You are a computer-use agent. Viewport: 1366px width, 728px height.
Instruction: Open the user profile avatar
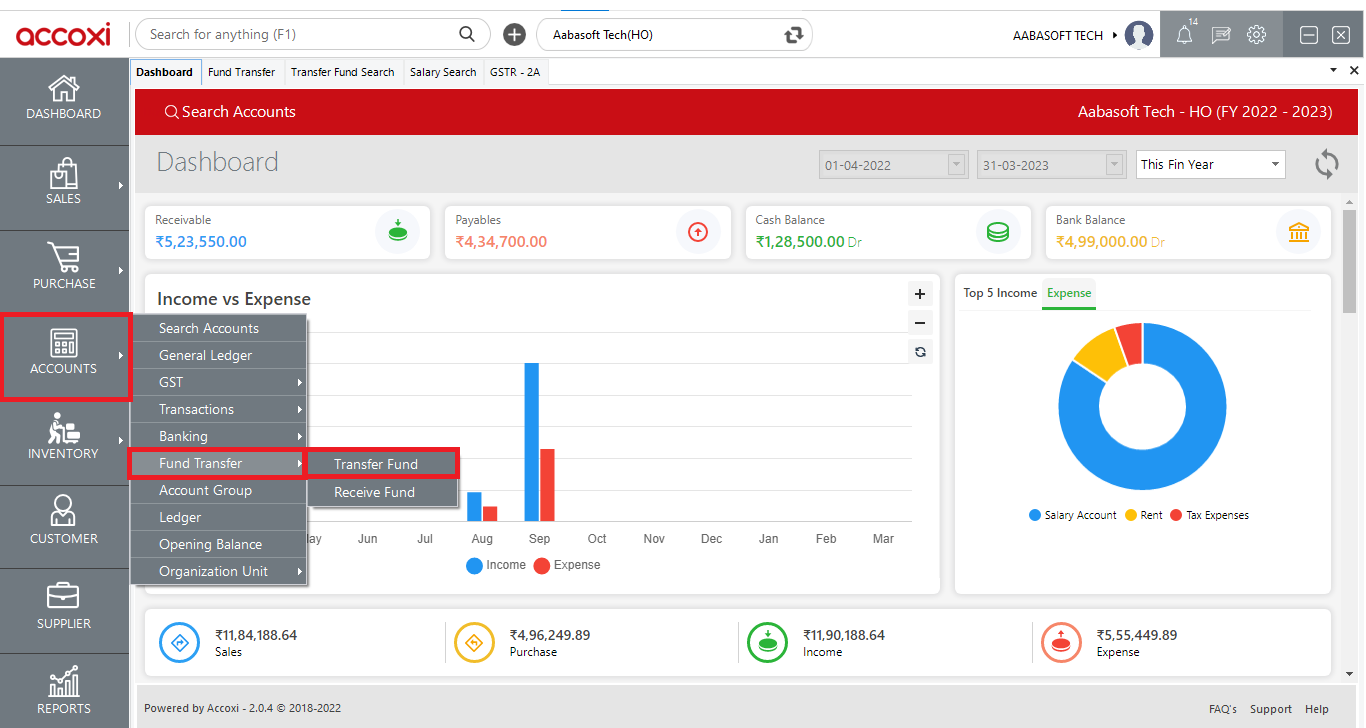[x=1139, y=35]
